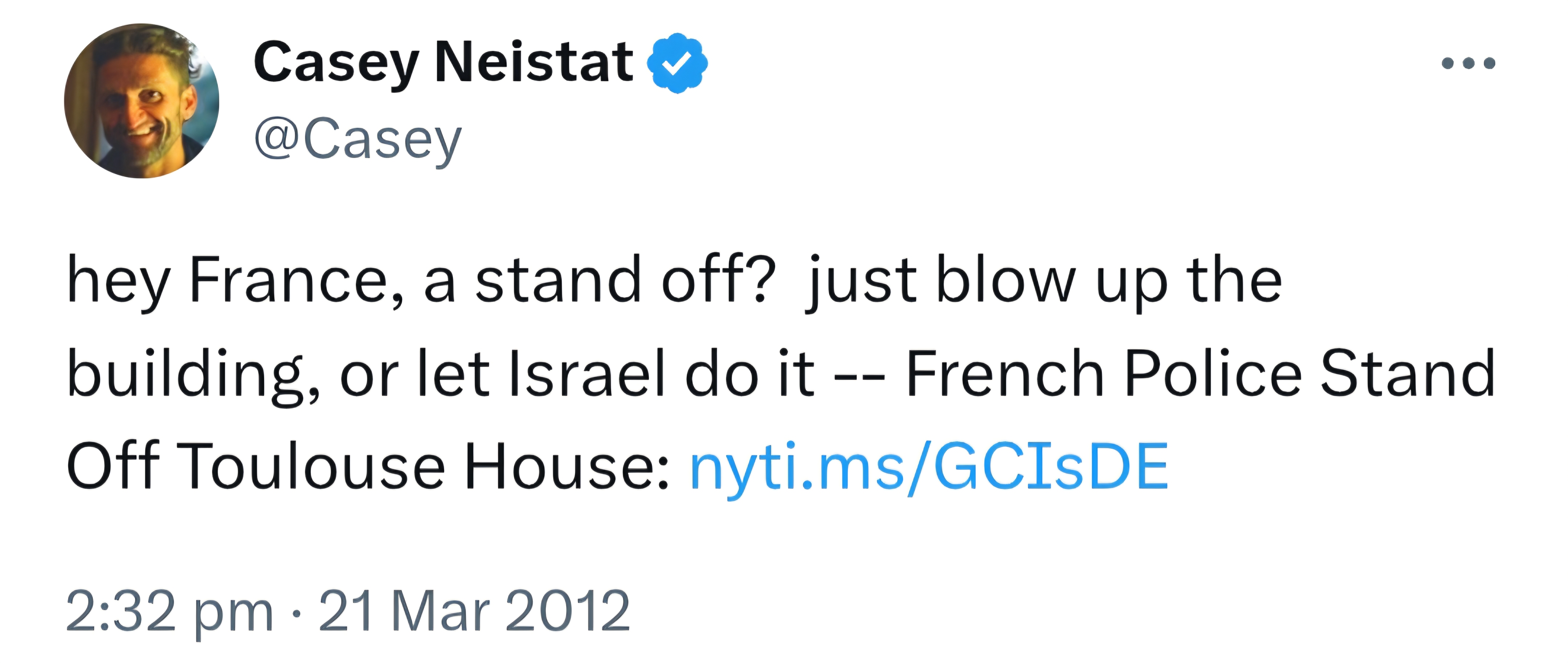Open the round profile picture avatar
The height and width of the screenshot is (663, 1568).
pyautogui.click(x=141, y=101)
